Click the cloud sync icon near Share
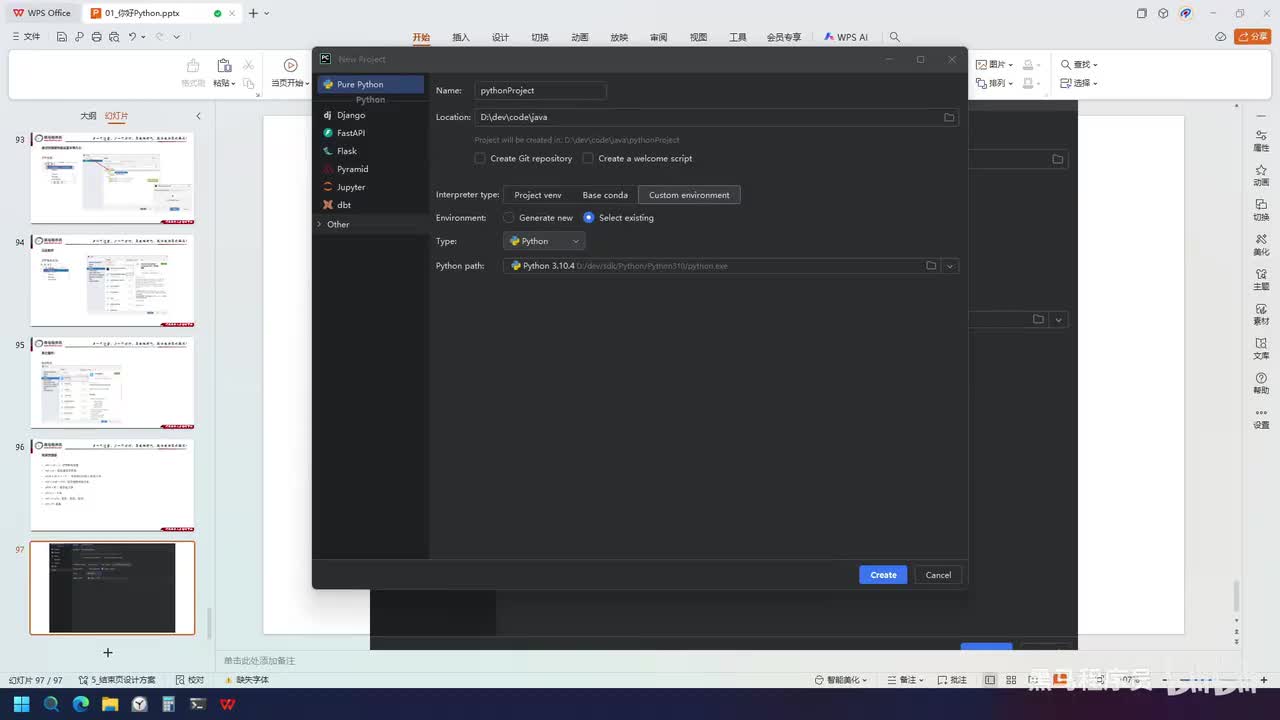The image size is (1280, 720). pyautogui.click(x=1220, y=37)
